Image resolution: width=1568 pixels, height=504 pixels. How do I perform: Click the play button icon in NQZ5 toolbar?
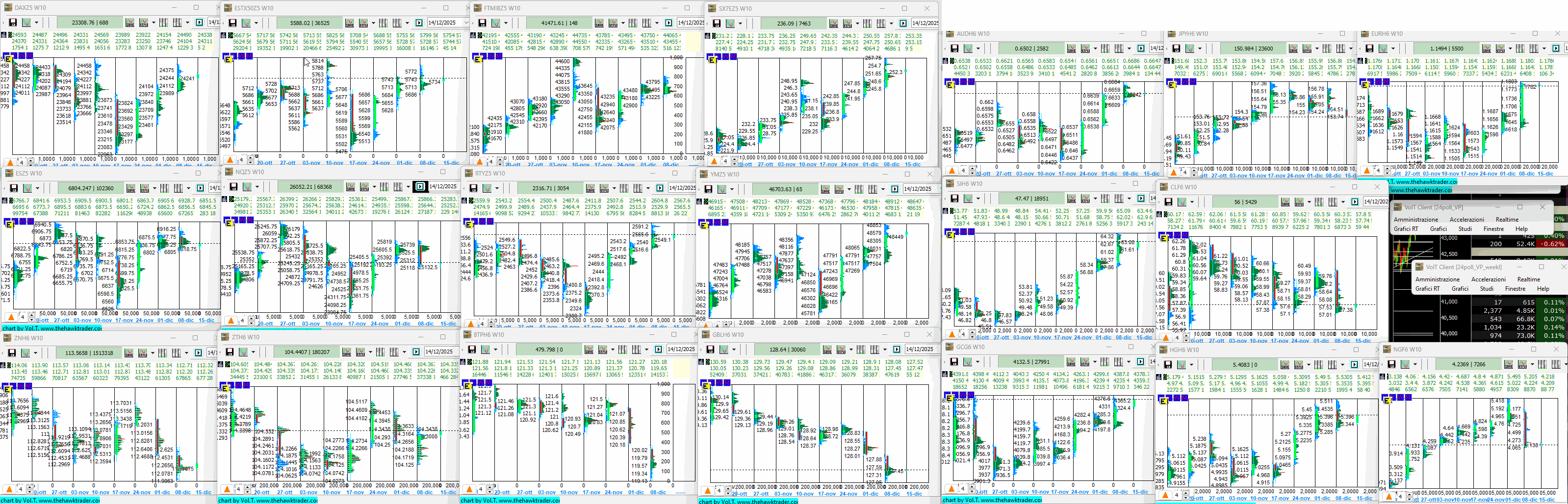(420, 187)
